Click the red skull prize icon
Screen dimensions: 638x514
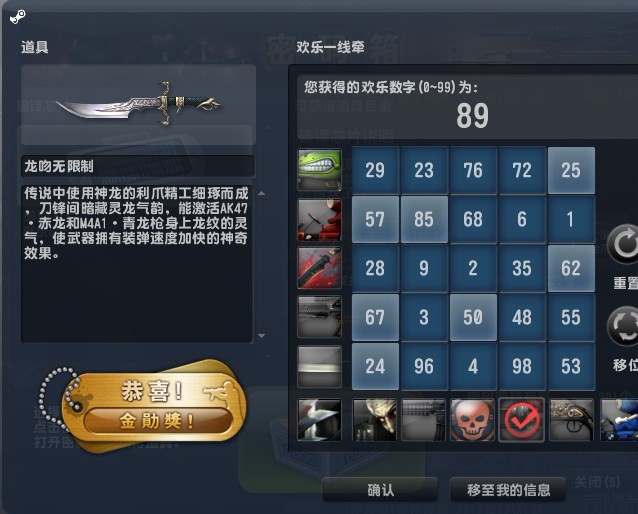pos(472,420)
